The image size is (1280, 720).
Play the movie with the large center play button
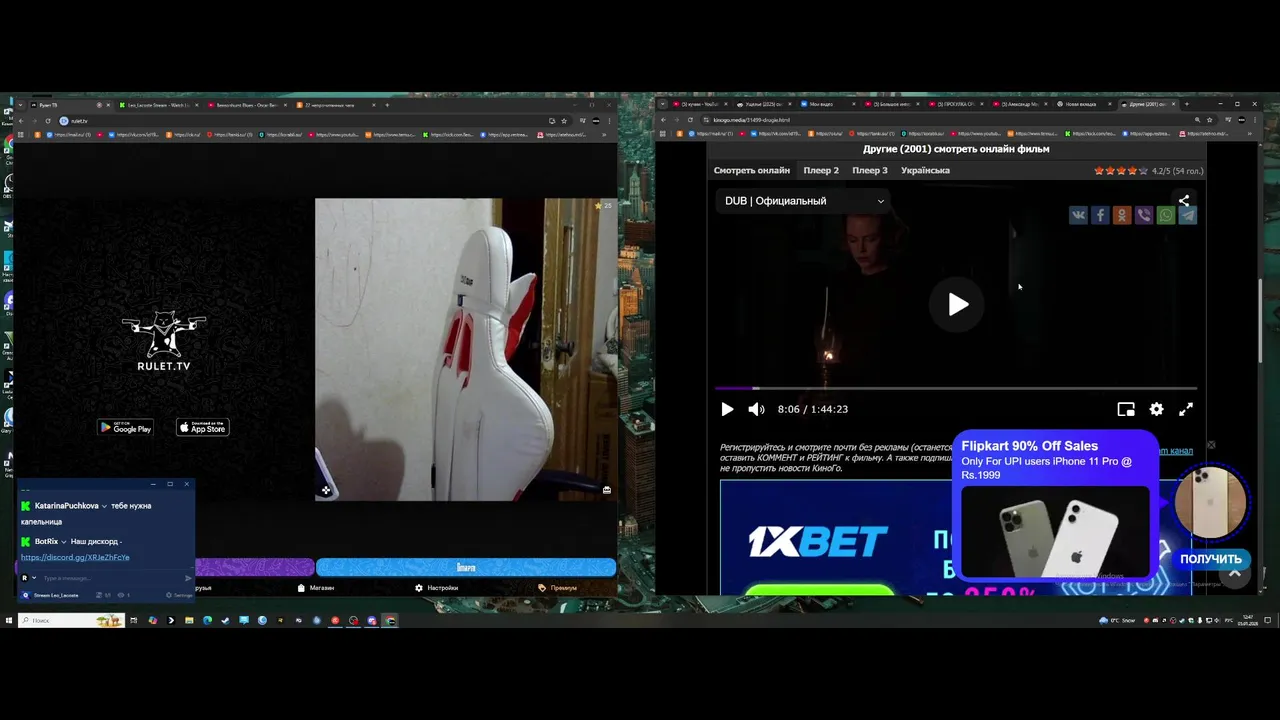958,305
